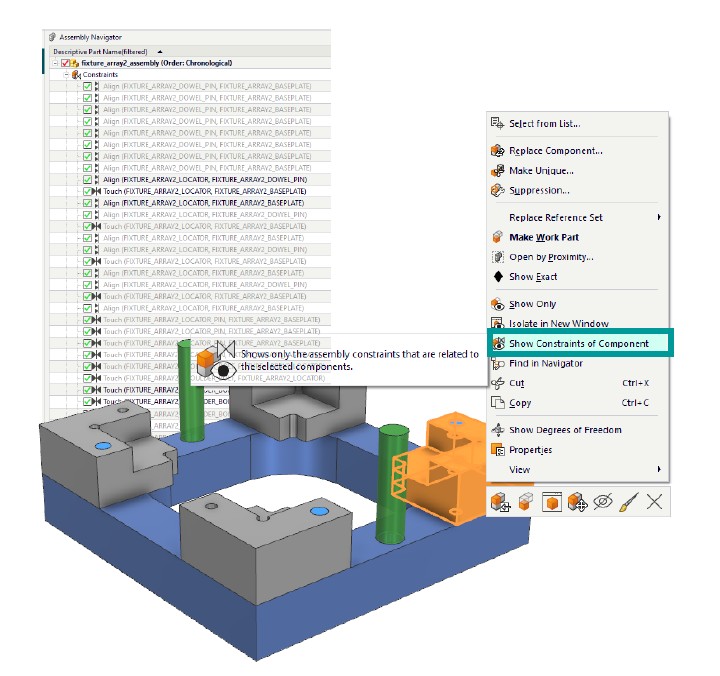
Task: Toggle the red checkbox for fixture_array2_assembly
Action: tap(66, 63)
